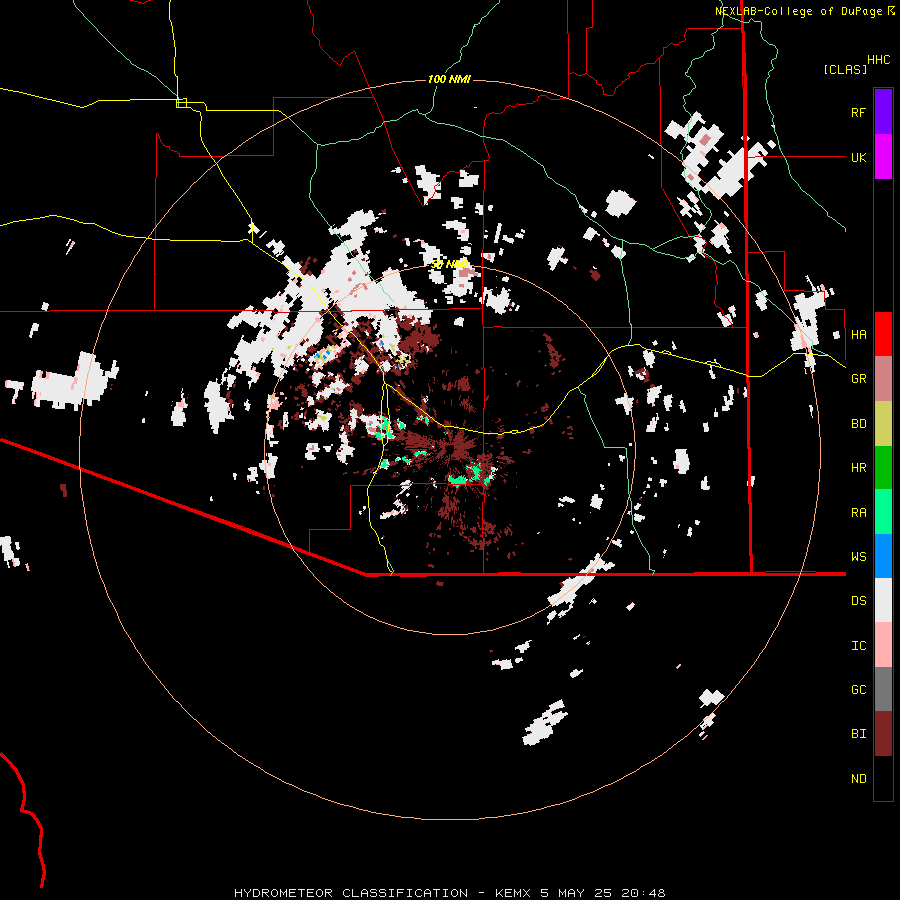Click the [CLAS] units label

point(845,69)
